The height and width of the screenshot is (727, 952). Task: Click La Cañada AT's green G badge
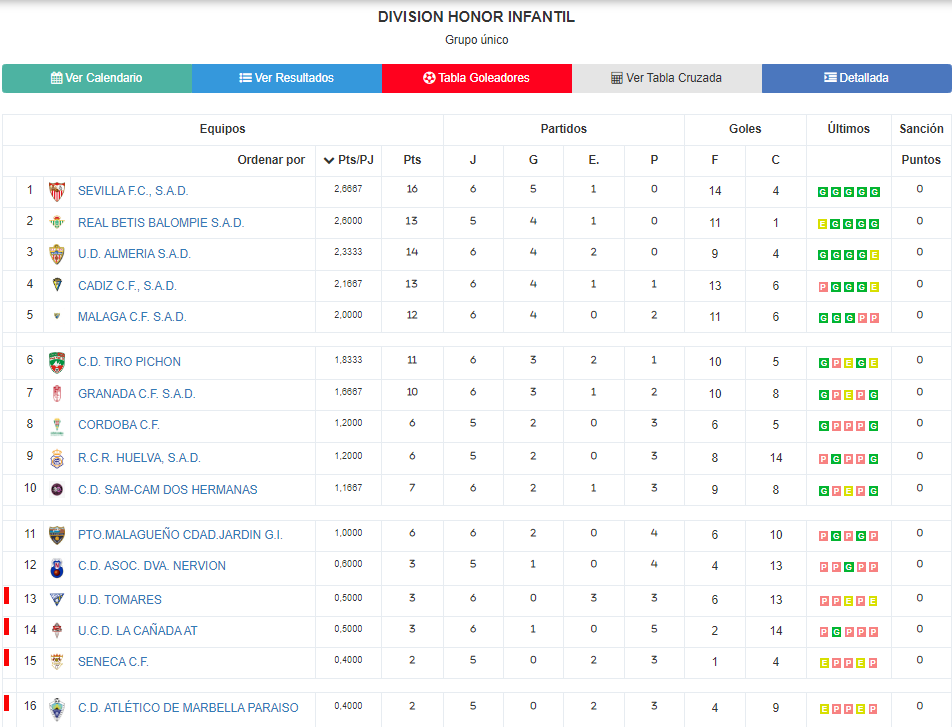point(836,632)
